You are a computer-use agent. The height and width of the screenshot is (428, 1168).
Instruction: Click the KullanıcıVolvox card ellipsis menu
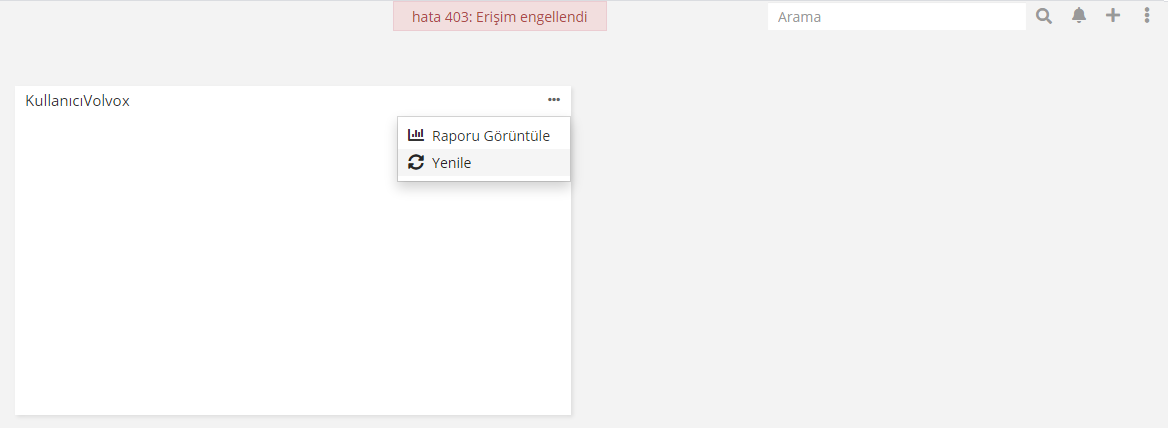click(553, 100)
